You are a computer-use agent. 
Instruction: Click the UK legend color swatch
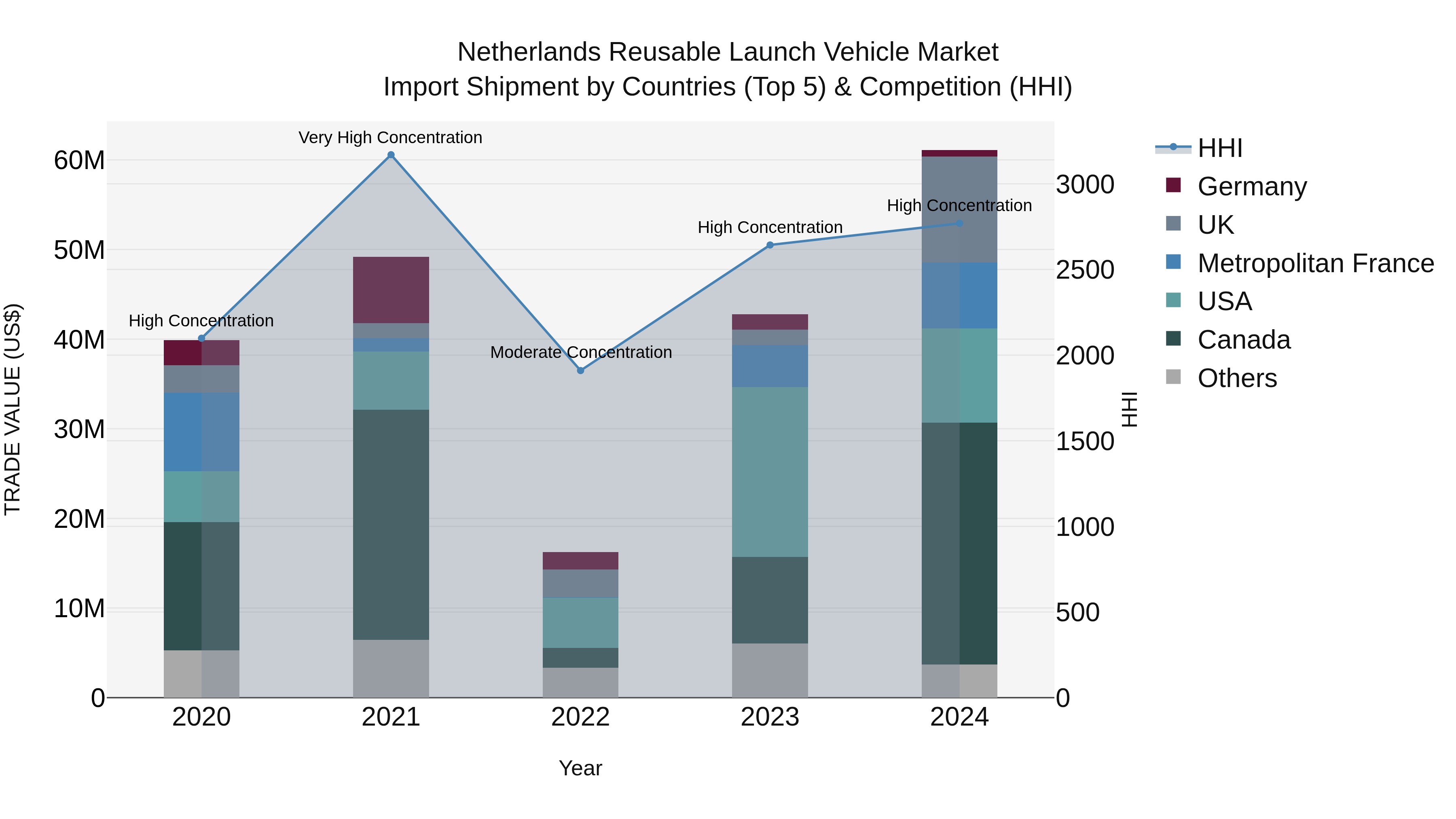(1173, 223)
